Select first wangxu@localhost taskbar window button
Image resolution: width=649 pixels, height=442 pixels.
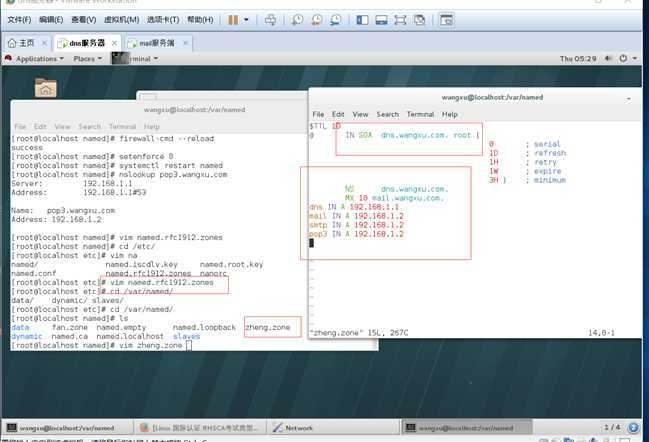point(67,428)
